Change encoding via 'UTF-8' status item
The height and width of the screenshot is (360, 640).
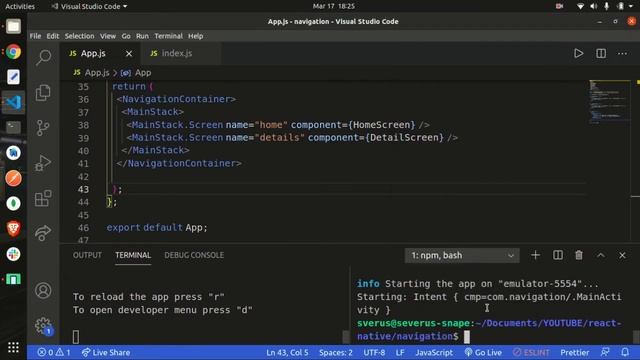(x=374, y=352)
